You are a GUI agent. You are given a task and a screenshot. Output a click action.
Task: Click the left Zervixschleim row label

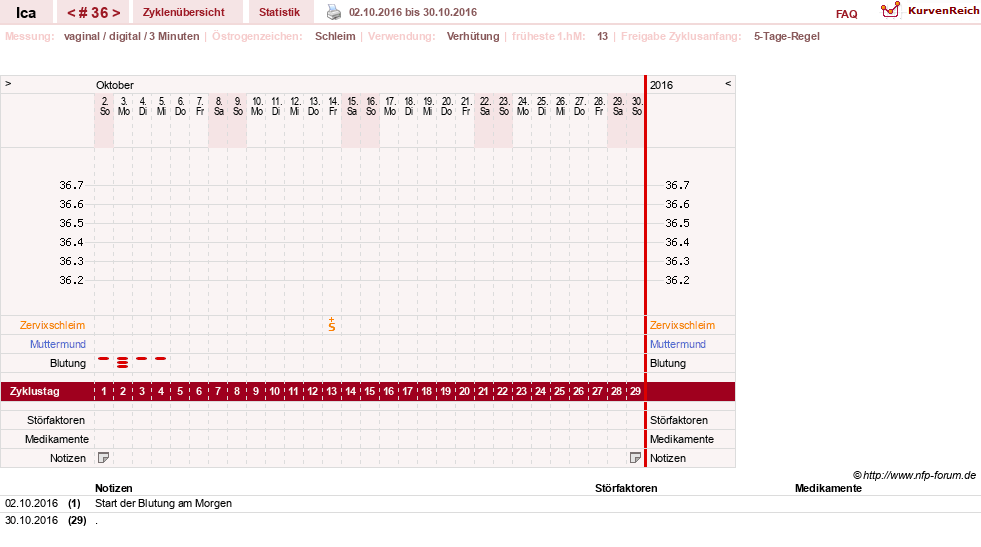point(53,325)
